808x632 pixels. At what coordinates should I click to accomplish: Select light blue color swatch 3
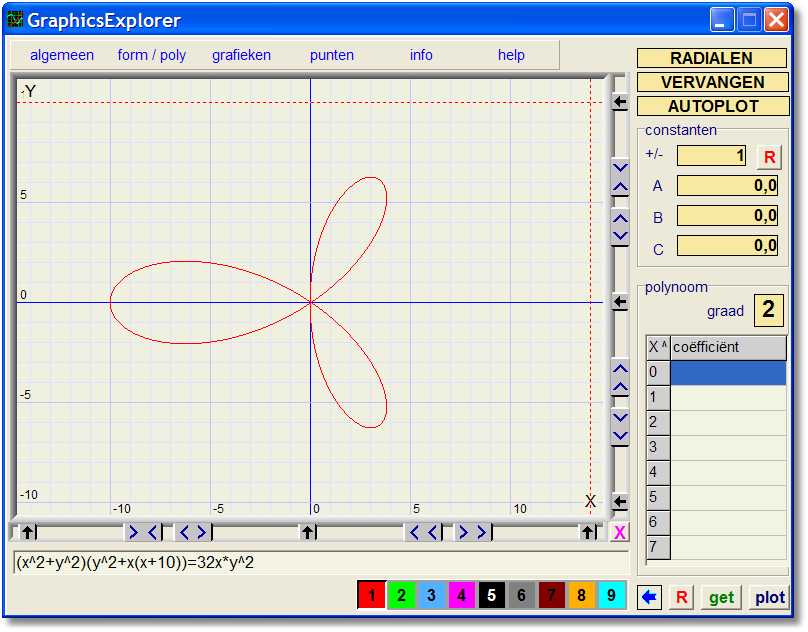[x=431, y=595]
